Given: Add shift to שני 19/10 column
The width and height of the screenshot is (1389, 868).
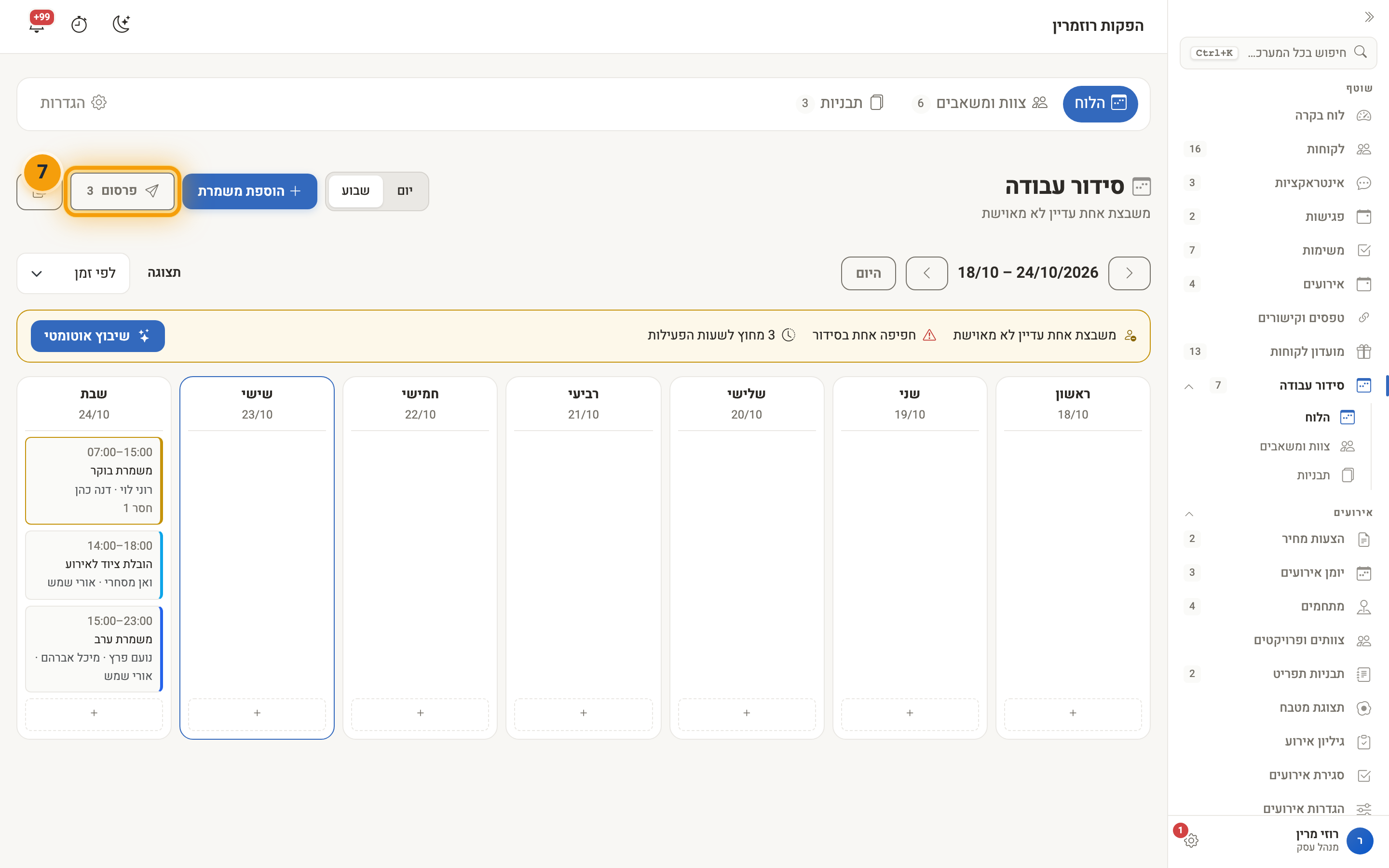Looking at the screenshot, I should pyautogui.click(x=910, y=713).
